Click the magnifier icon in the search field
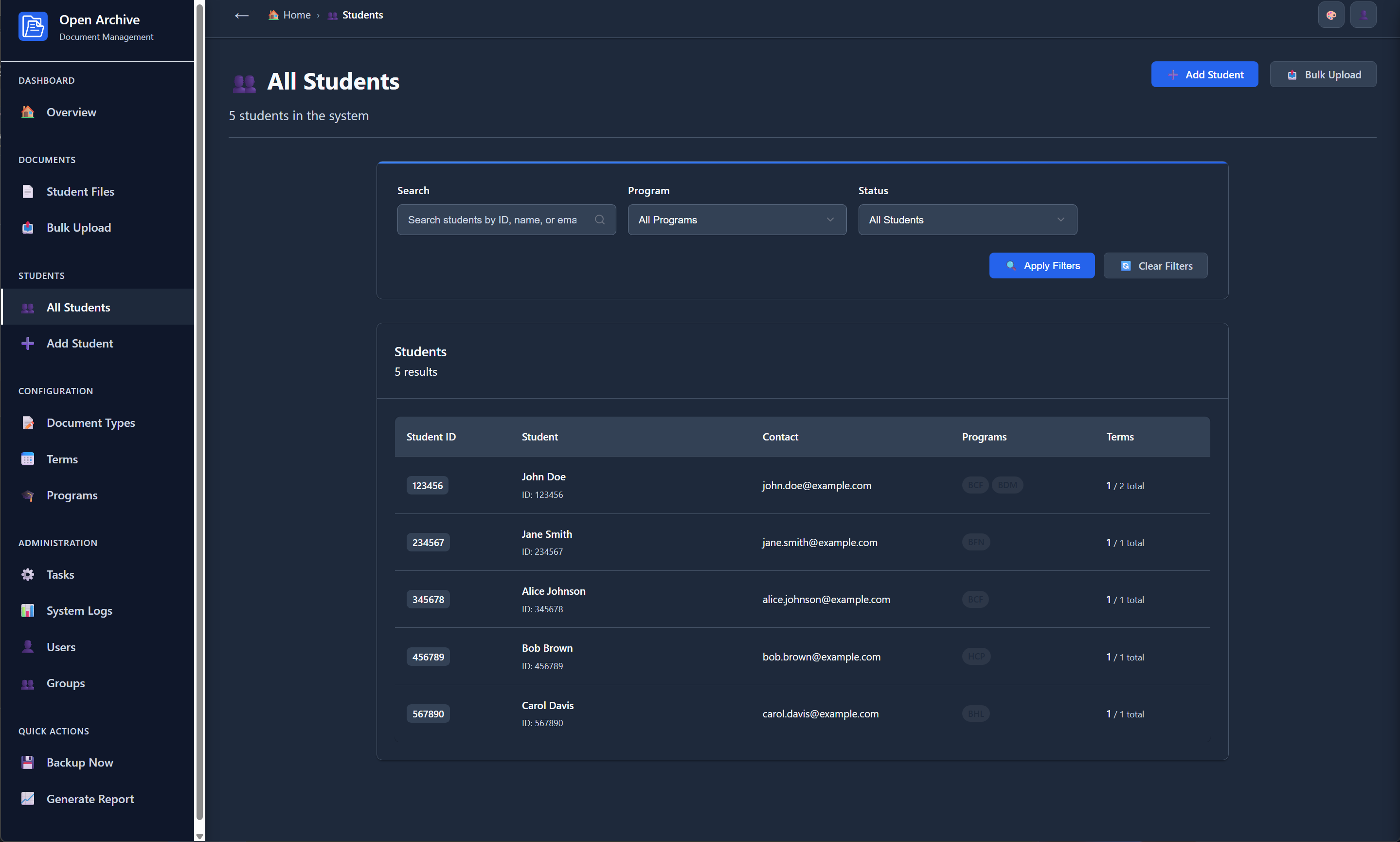This screenshot has height=842, width=1400. (599, 220)
